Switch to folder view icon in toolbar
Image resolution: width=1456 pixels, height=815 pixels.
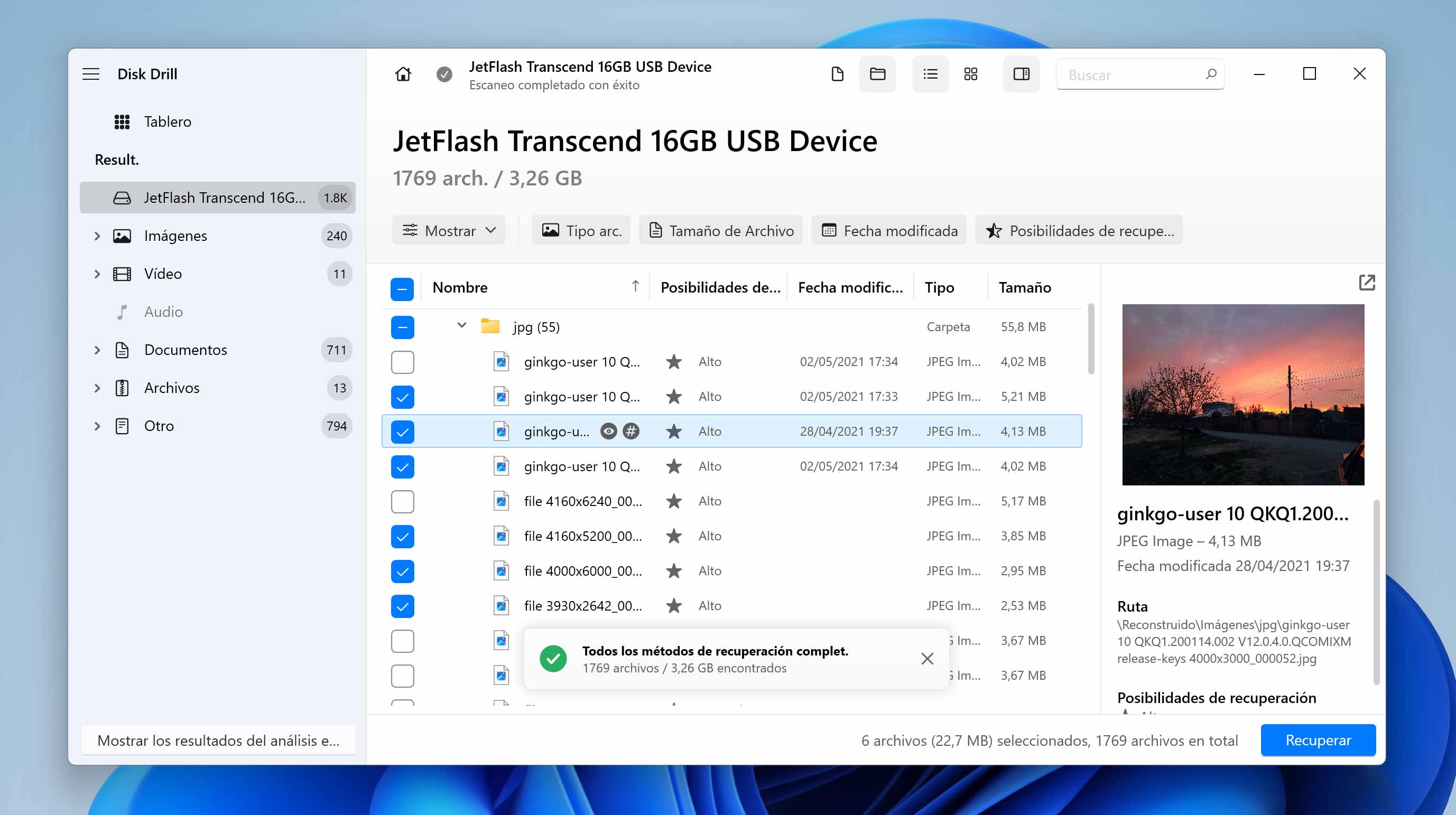[877, 74]
